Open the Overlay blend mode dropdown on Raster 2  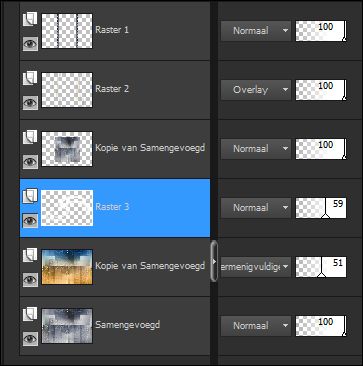click(x=256, y=90)
